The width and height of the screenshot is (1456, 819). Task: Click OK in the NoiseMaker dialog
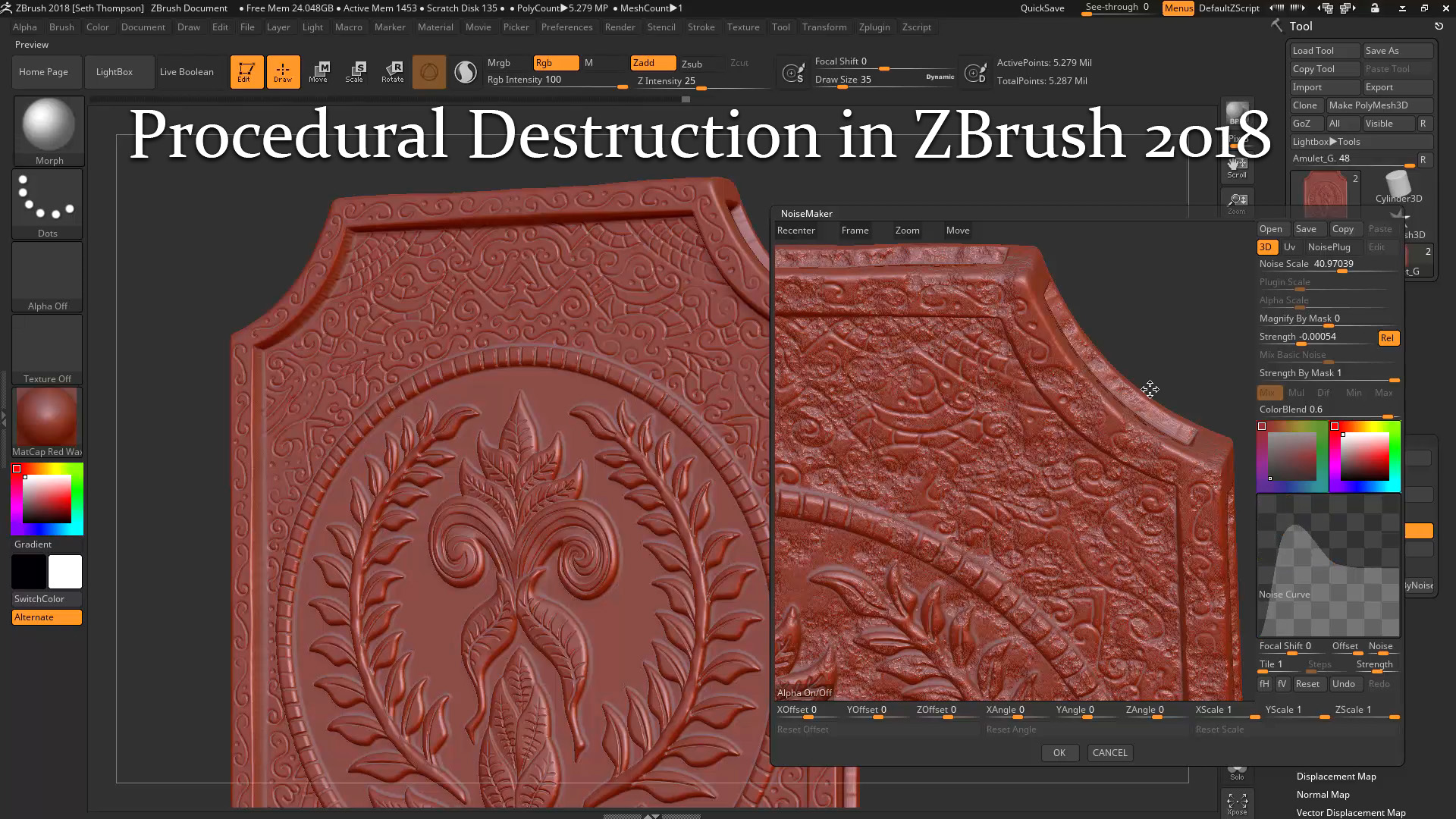[1059, 753]
